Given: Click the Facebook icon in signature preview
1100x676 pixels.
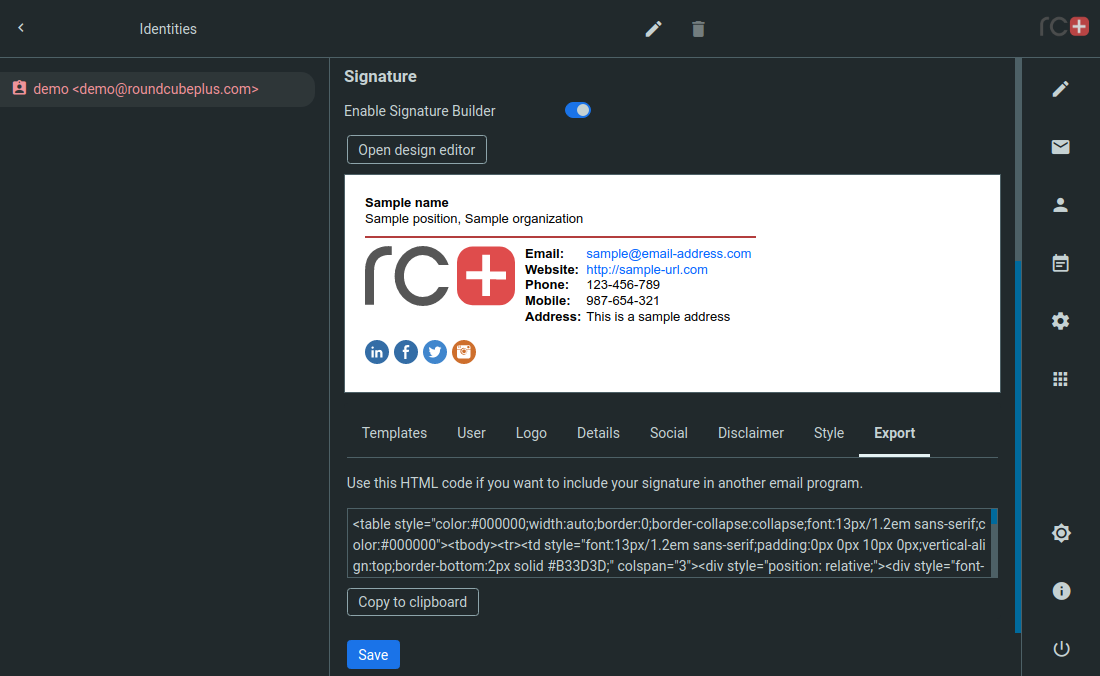Looking at the screenshot, I should pos(405,352).
